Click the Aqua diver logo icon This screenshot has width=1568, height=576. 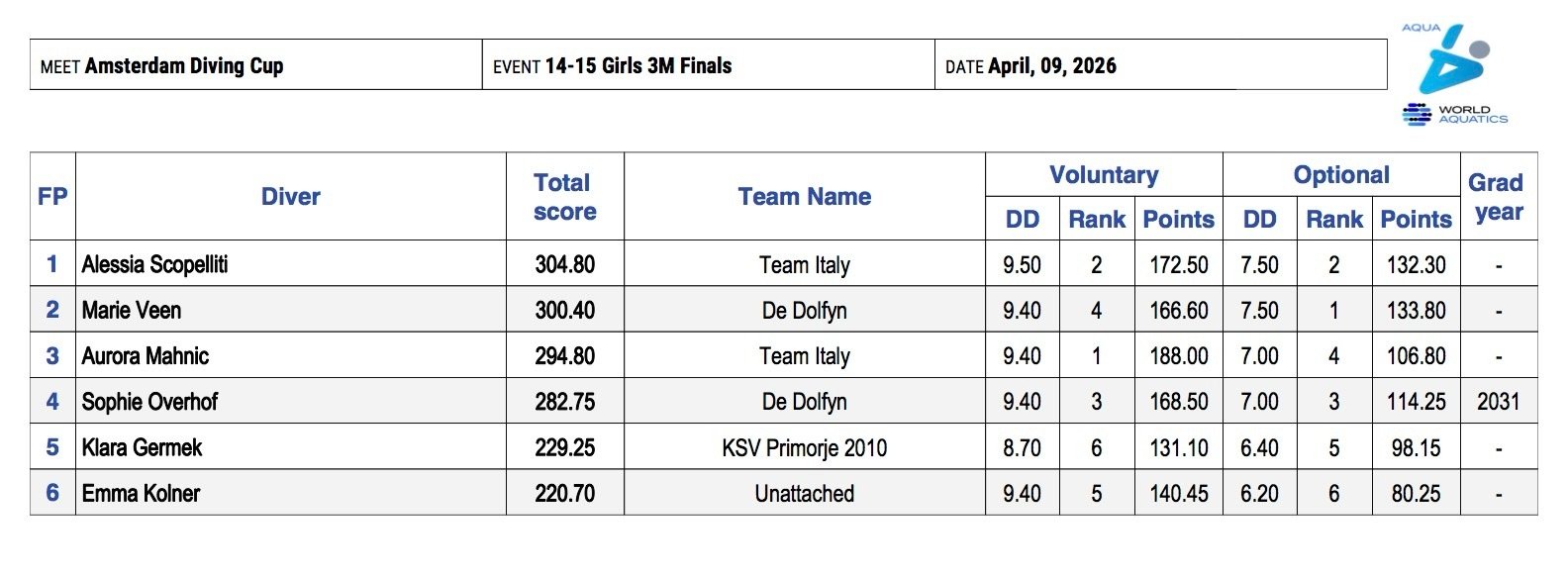[x=1450, y=59]
